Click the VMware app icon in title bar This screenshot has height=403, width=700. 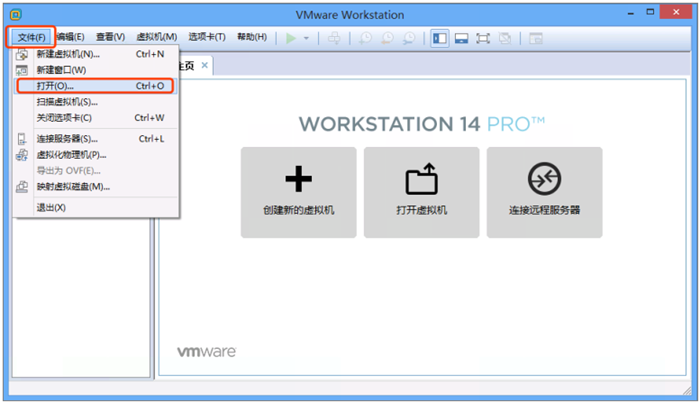pos(17,15)
